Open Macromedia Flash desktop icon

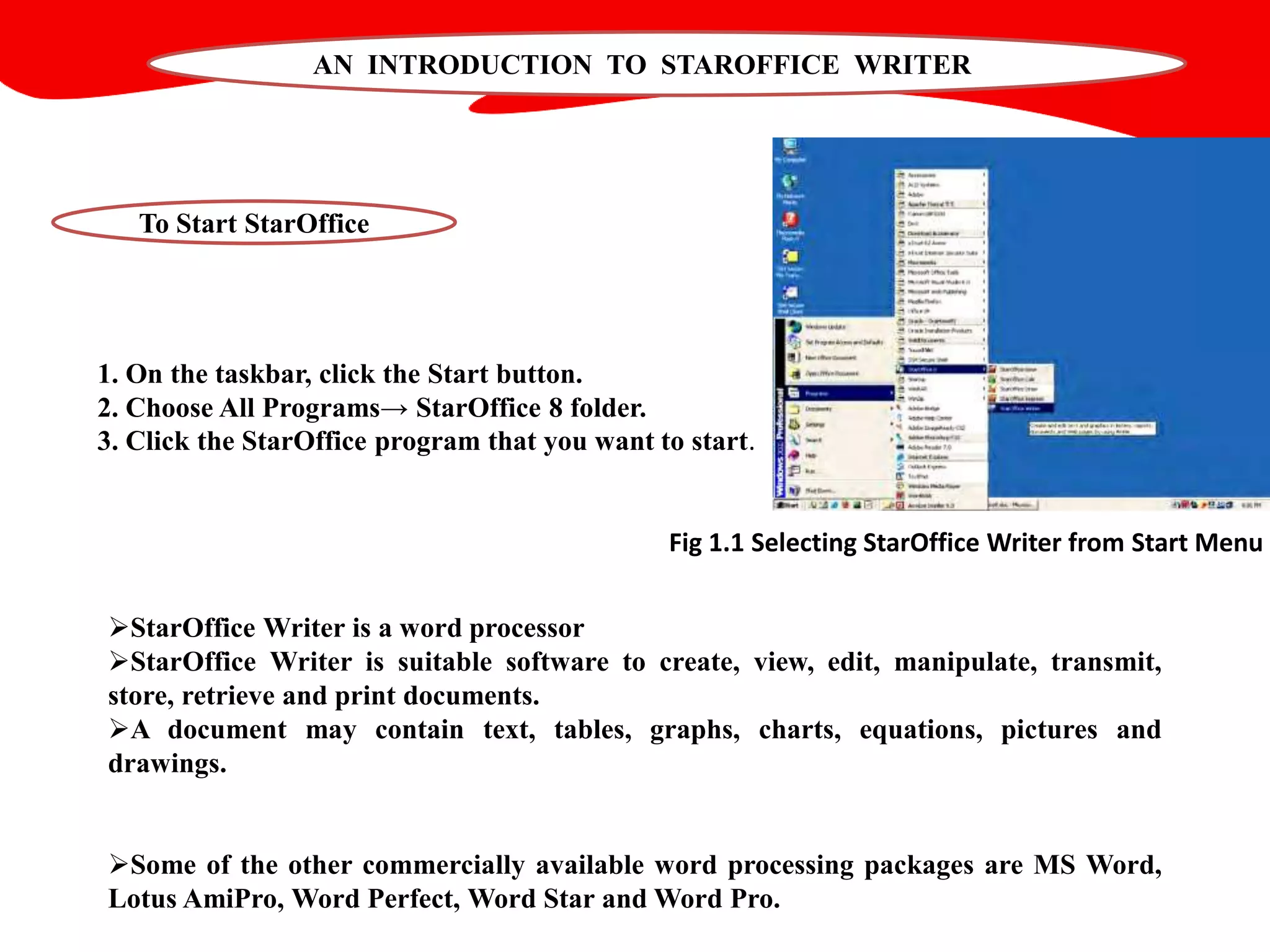(790, 223)
